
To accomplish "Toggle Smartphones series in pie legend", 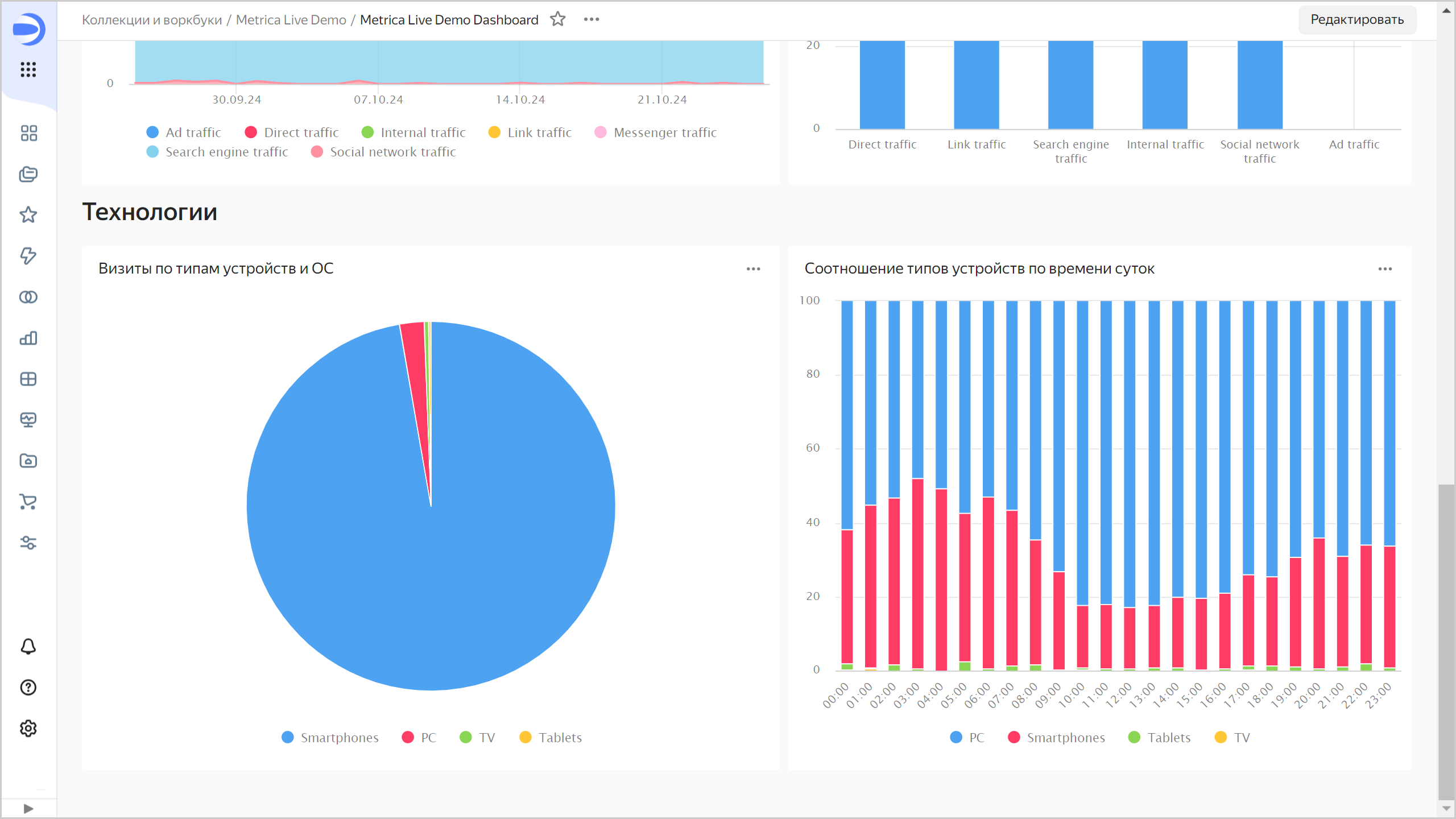I will coord(330,738).
